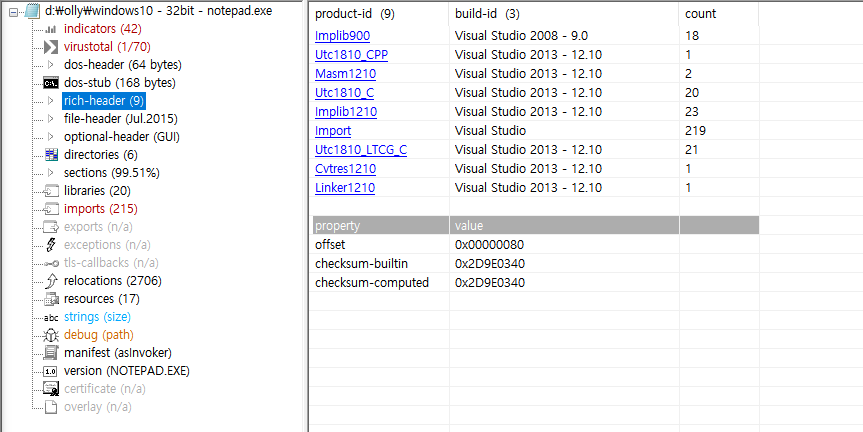
Task: Click the directories grid icon
Action: pos(51,155)
